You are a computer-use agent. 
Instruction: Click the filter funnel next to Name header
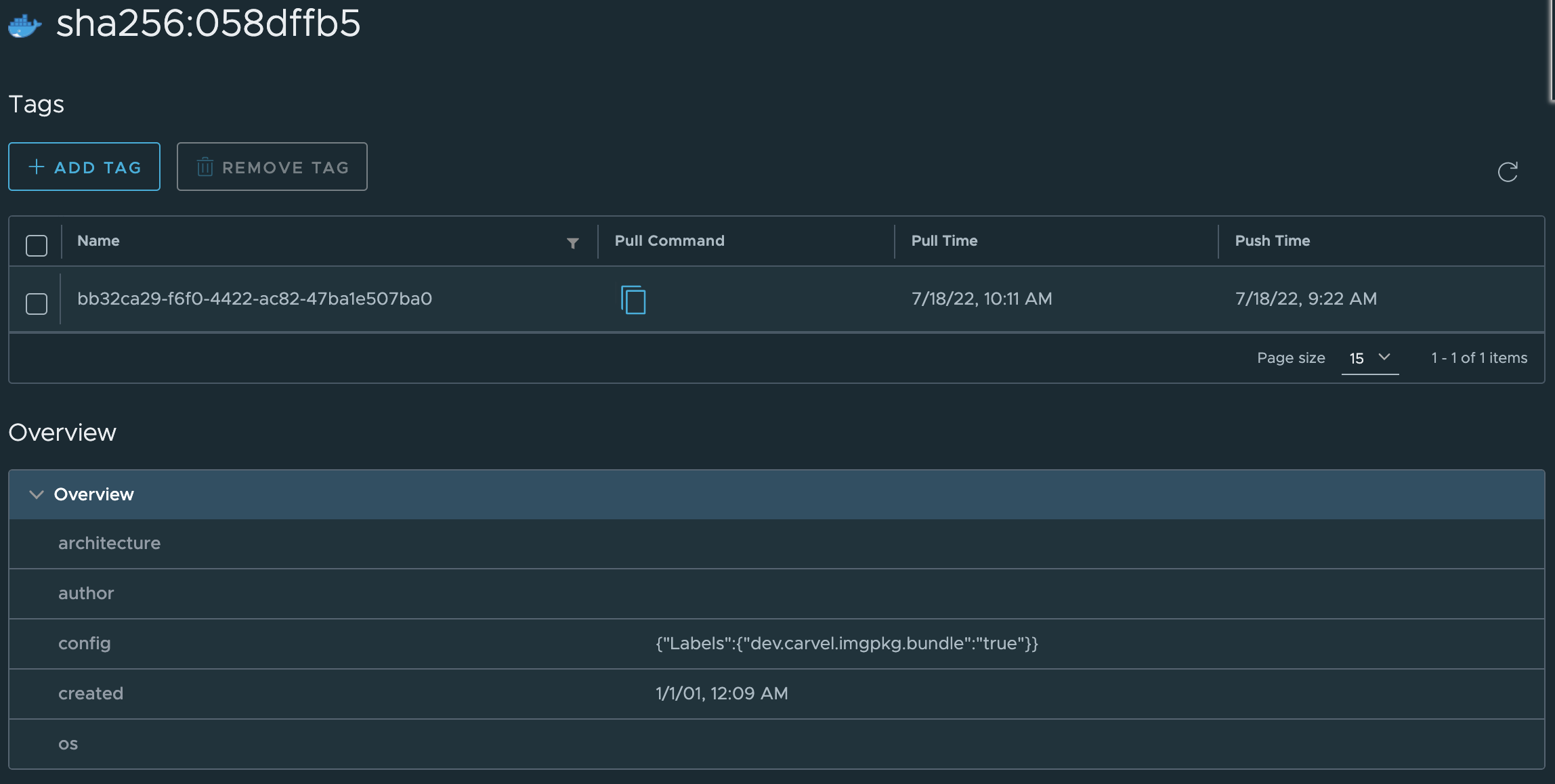click(x=572, y=242)
